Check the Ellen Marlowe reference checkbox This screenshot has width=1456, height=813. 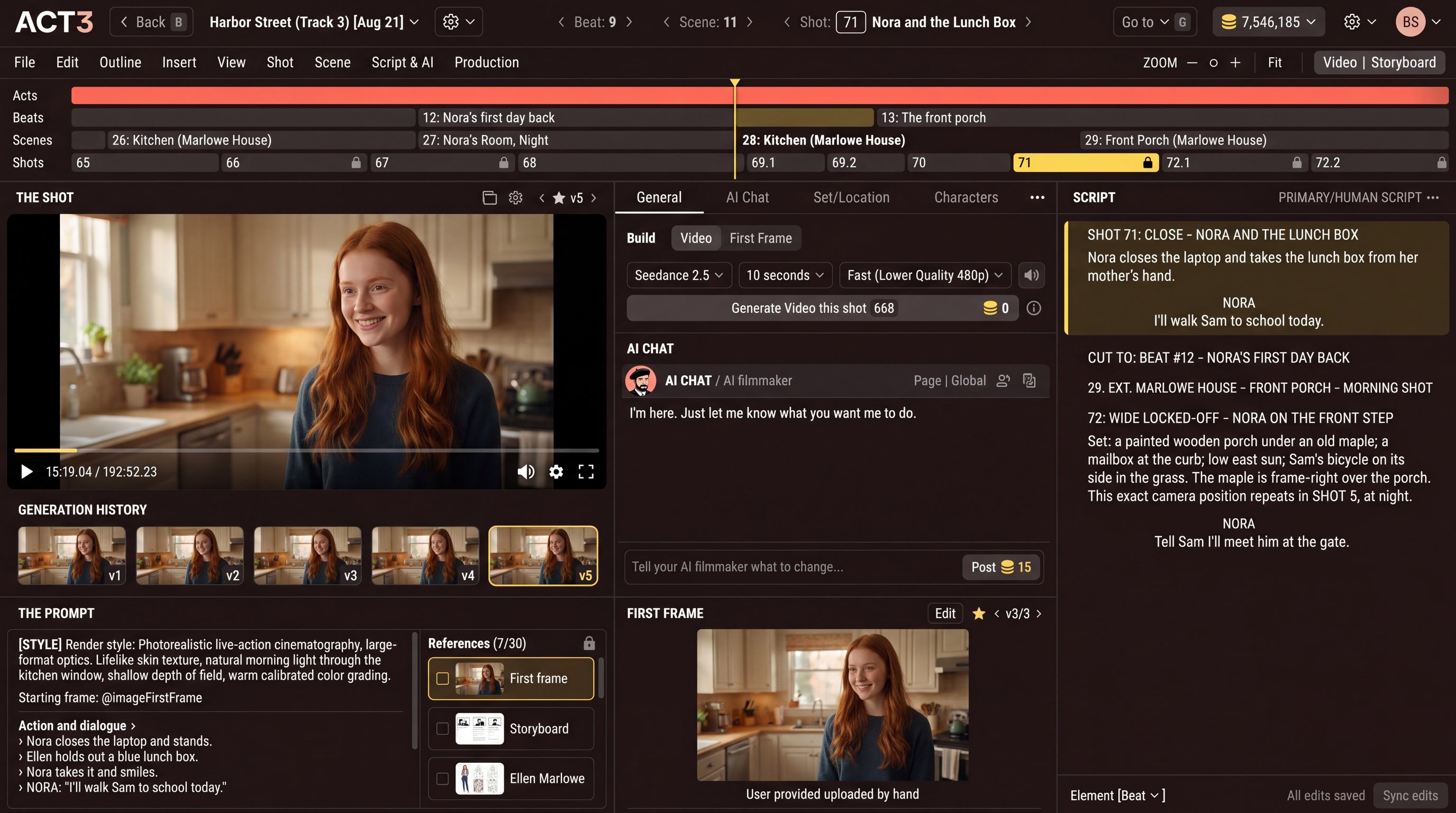pos(442,779)
